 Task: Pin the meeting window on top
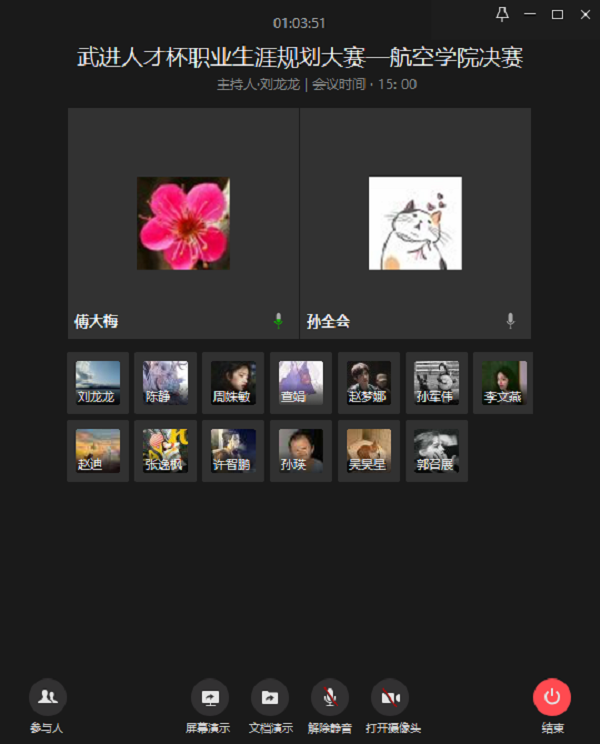(x=502, y=14)
